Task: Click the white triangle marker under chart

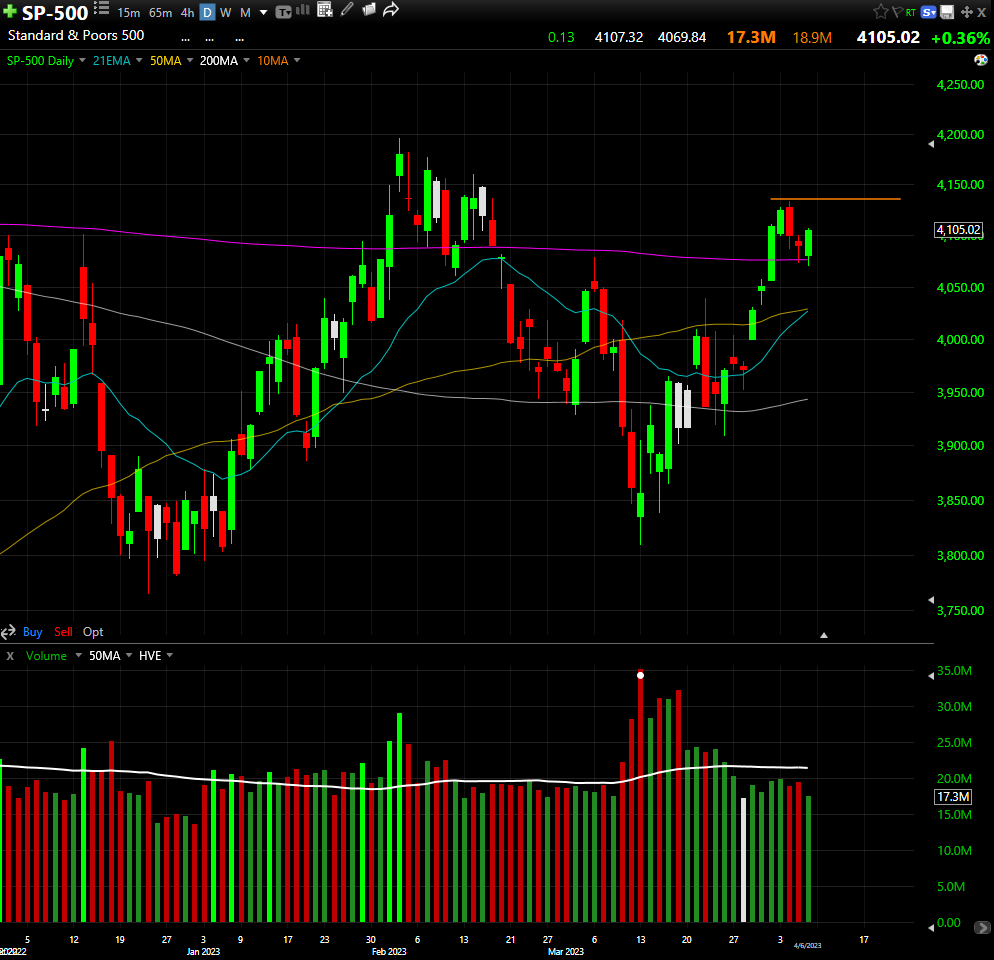Action: [x=823, y=635]
